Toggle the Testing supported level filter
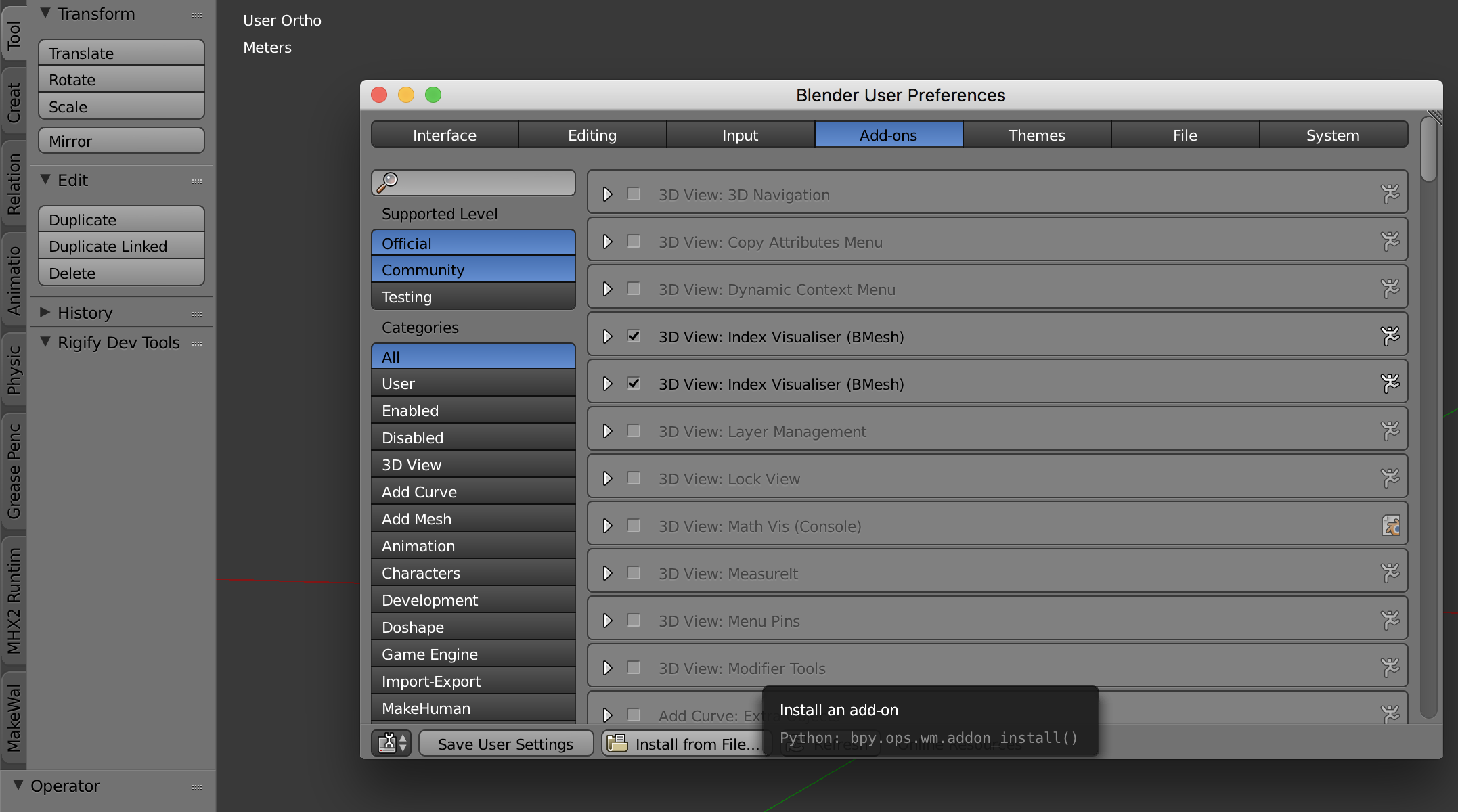This screenshot has width=1458, height=812. point(473,296)
